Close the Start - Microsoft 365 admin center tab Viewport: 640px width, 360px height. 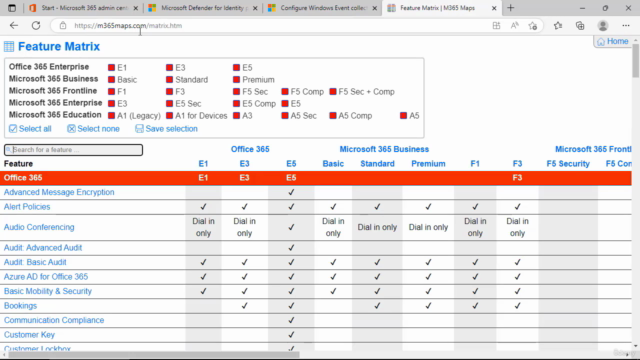[136, 8]
